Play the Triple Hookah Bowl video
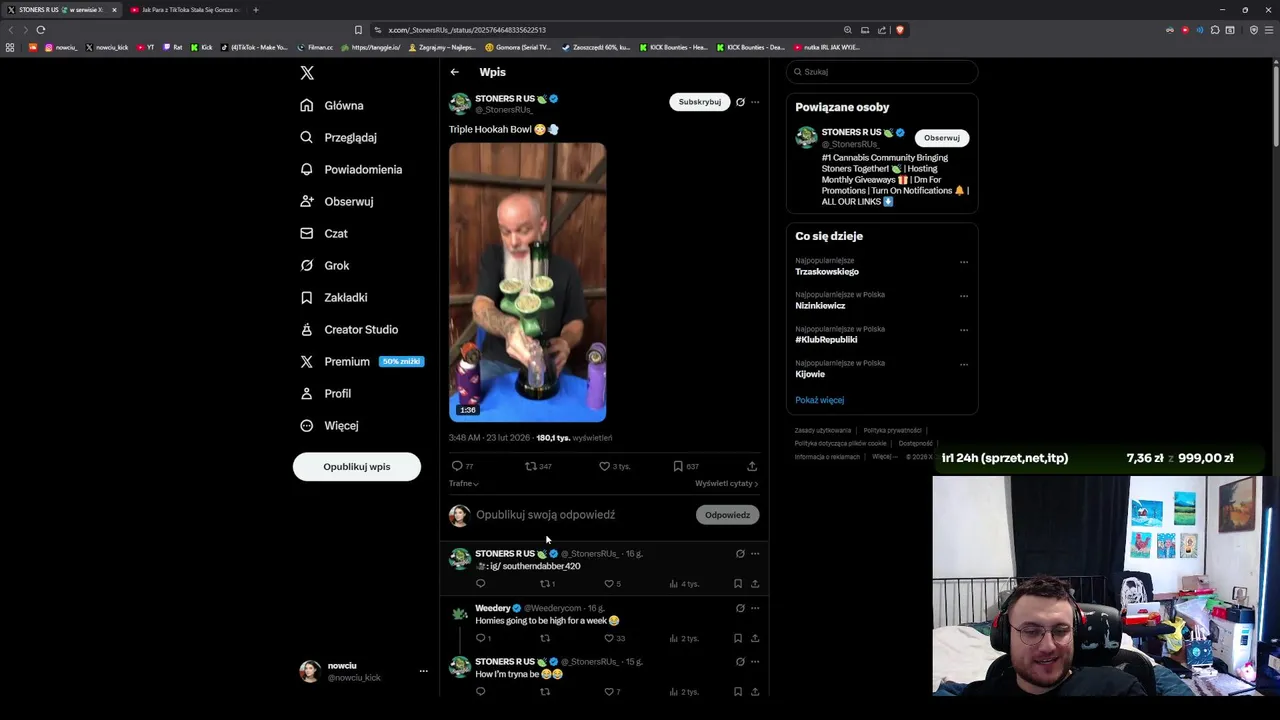This screenshot has width=1280, height=720. [x=527, y=282]
